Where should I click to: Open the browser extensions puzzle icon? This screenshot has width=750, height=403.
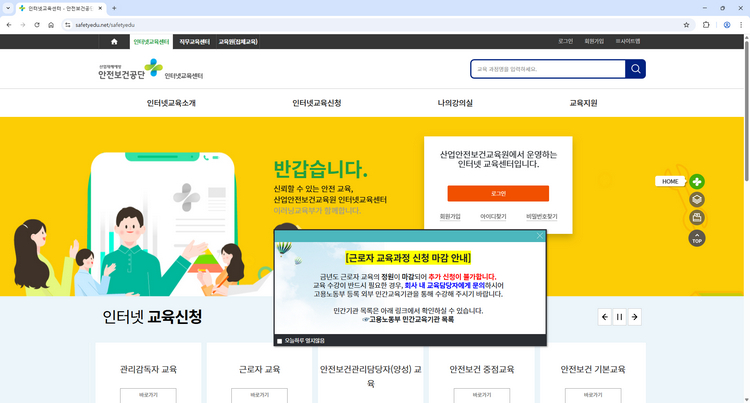pos(706,25)
